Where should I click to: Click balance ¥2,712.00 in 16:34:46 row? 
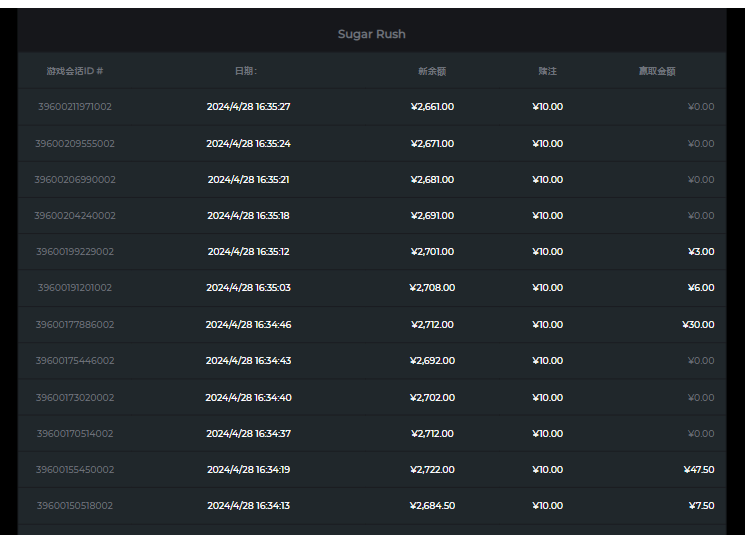(432, 325)
